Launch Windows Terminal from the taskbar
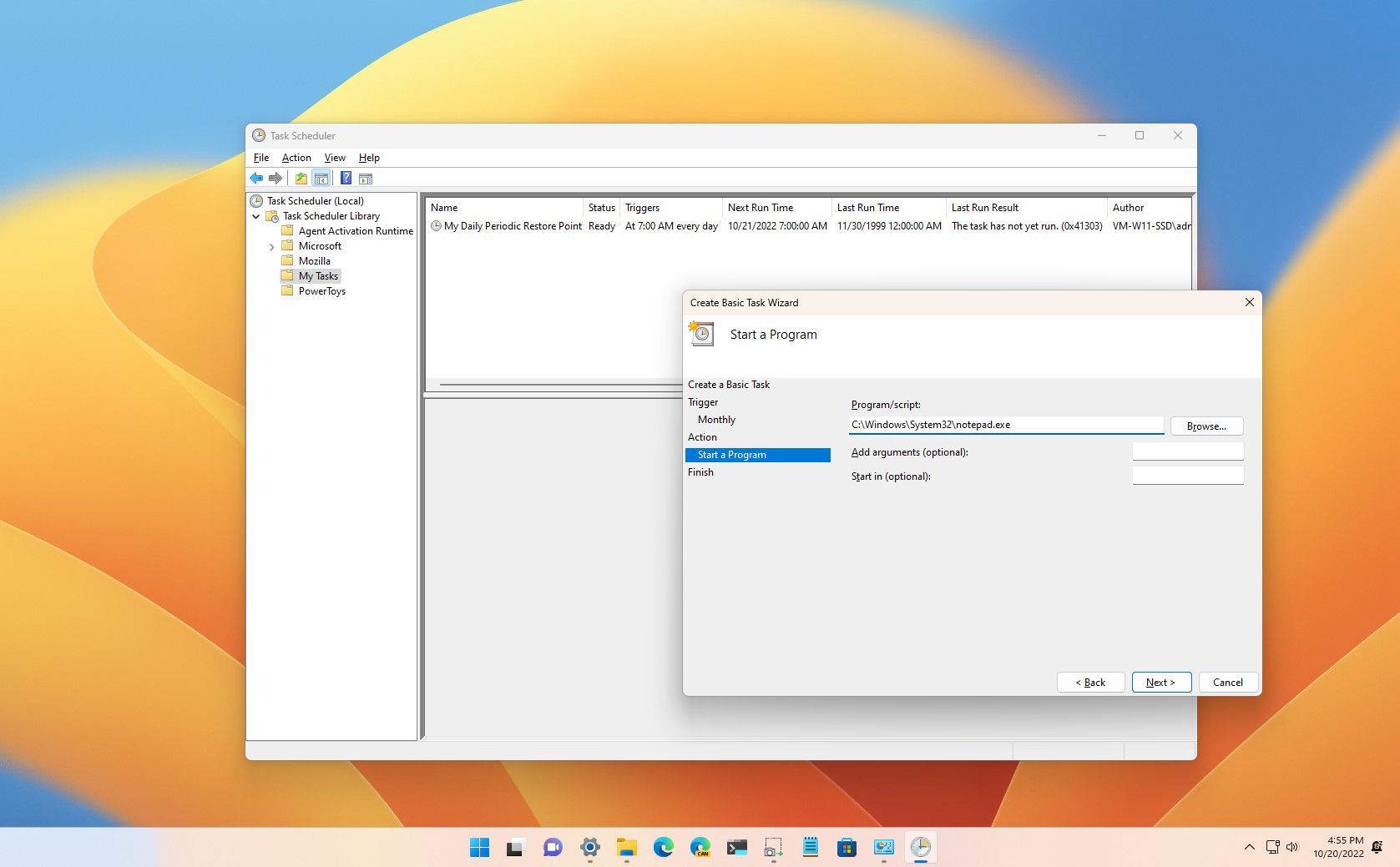1400x867 pixels. pos(737,847)
